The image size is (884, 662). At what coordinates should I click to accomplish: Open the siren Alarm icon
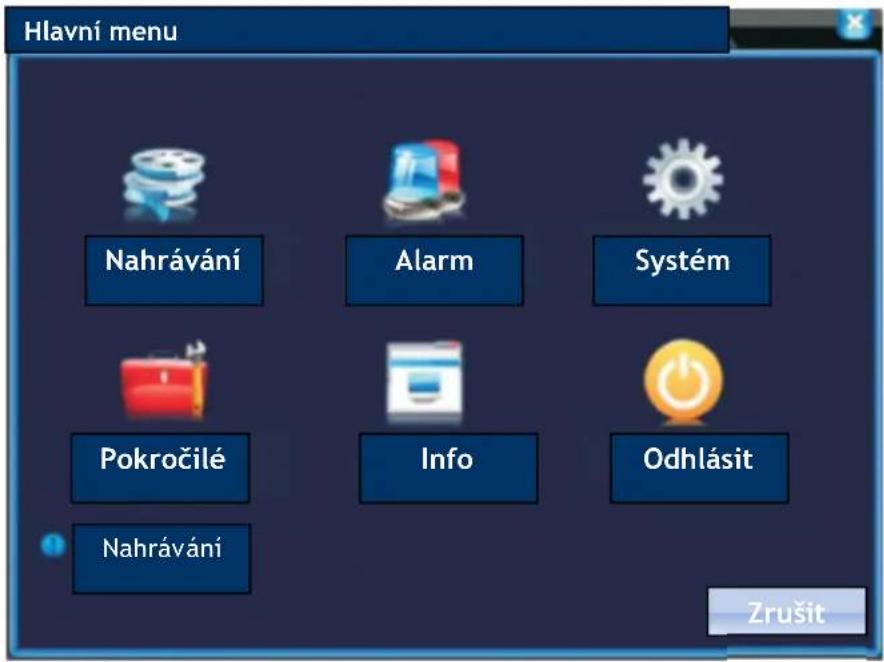[x=425, y=181]
